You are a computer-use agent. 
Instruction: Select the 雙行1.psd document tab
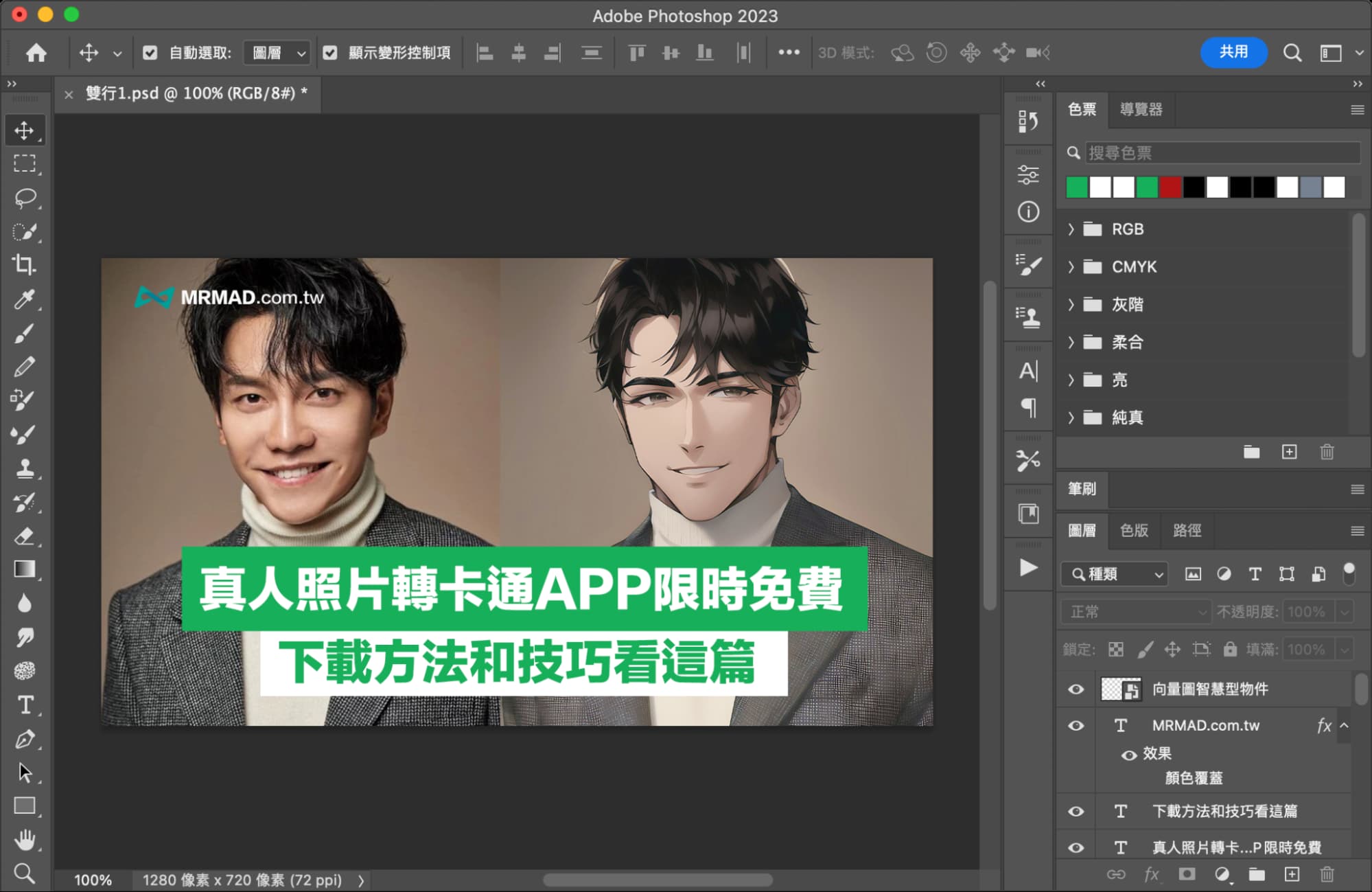pos(196,93)
